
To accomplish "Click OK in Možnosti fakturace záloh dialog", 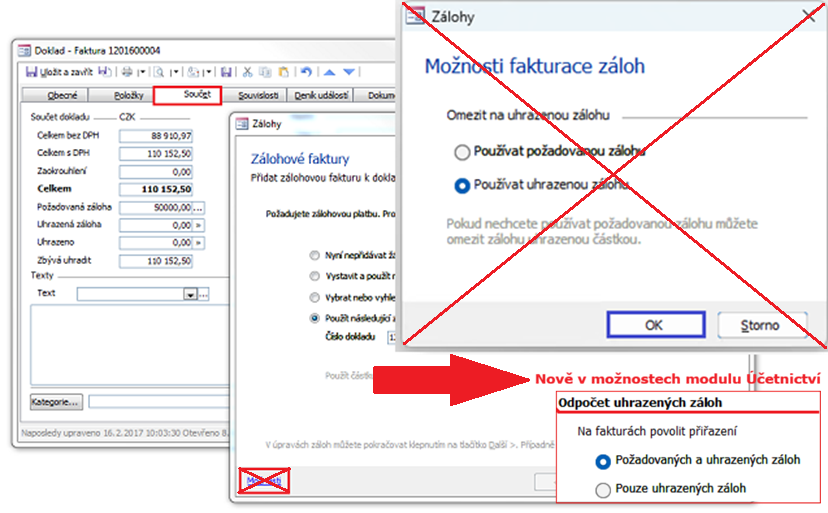I will tap(656, 325).
